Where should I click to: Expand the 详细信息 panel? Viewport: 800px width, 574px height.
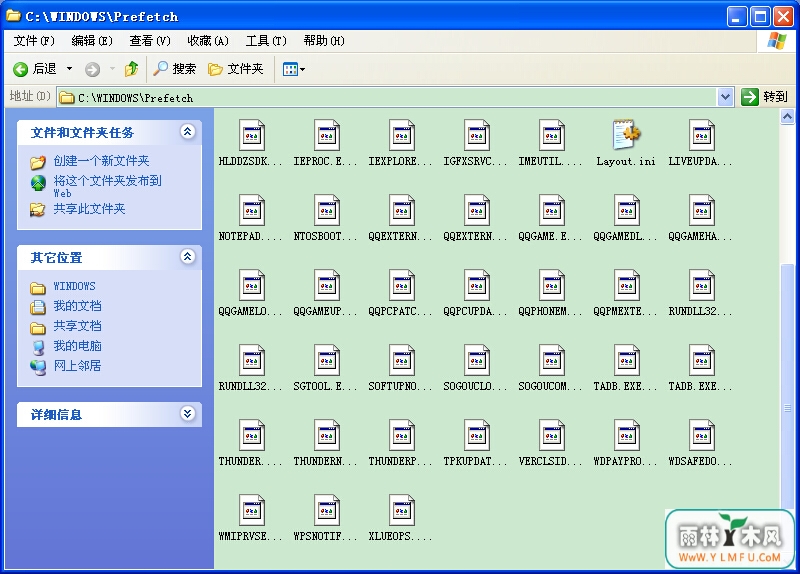tap(188, 413)
